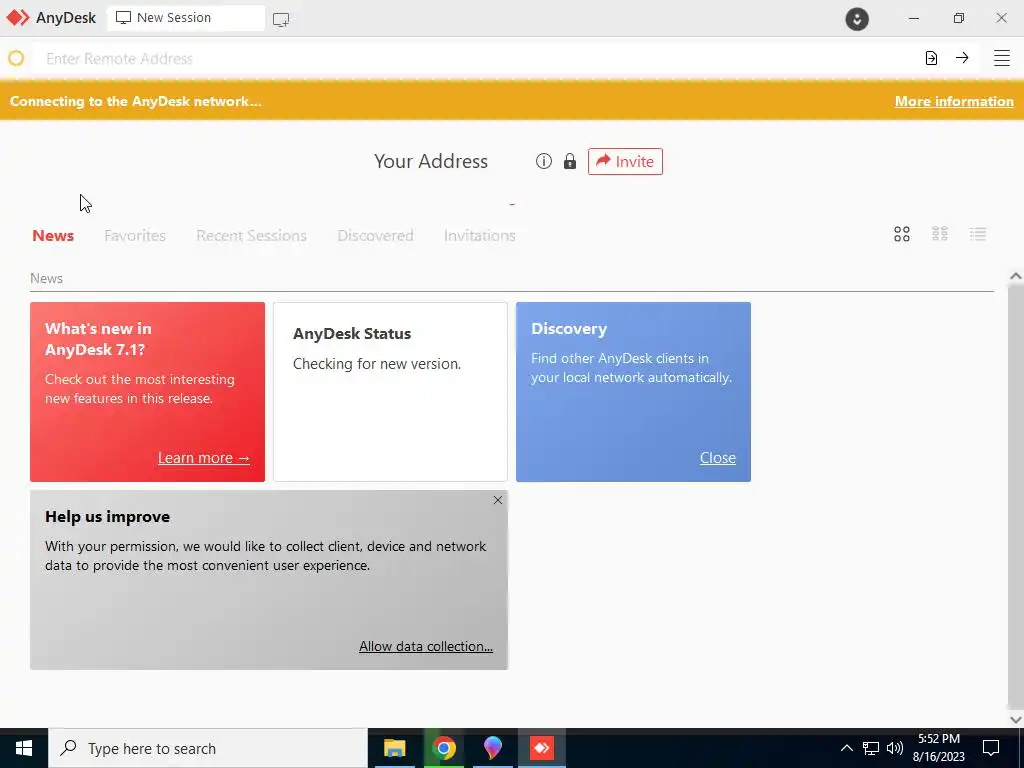Open the Discovered tab
Viewport: 1024px width, 768px height.
(376, 235)
